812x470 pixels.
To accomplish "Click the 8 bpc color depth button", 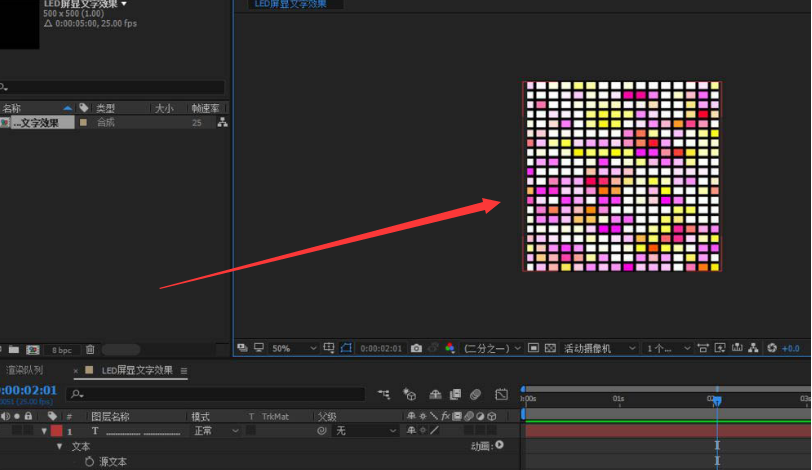I will [x=61, y=350].
